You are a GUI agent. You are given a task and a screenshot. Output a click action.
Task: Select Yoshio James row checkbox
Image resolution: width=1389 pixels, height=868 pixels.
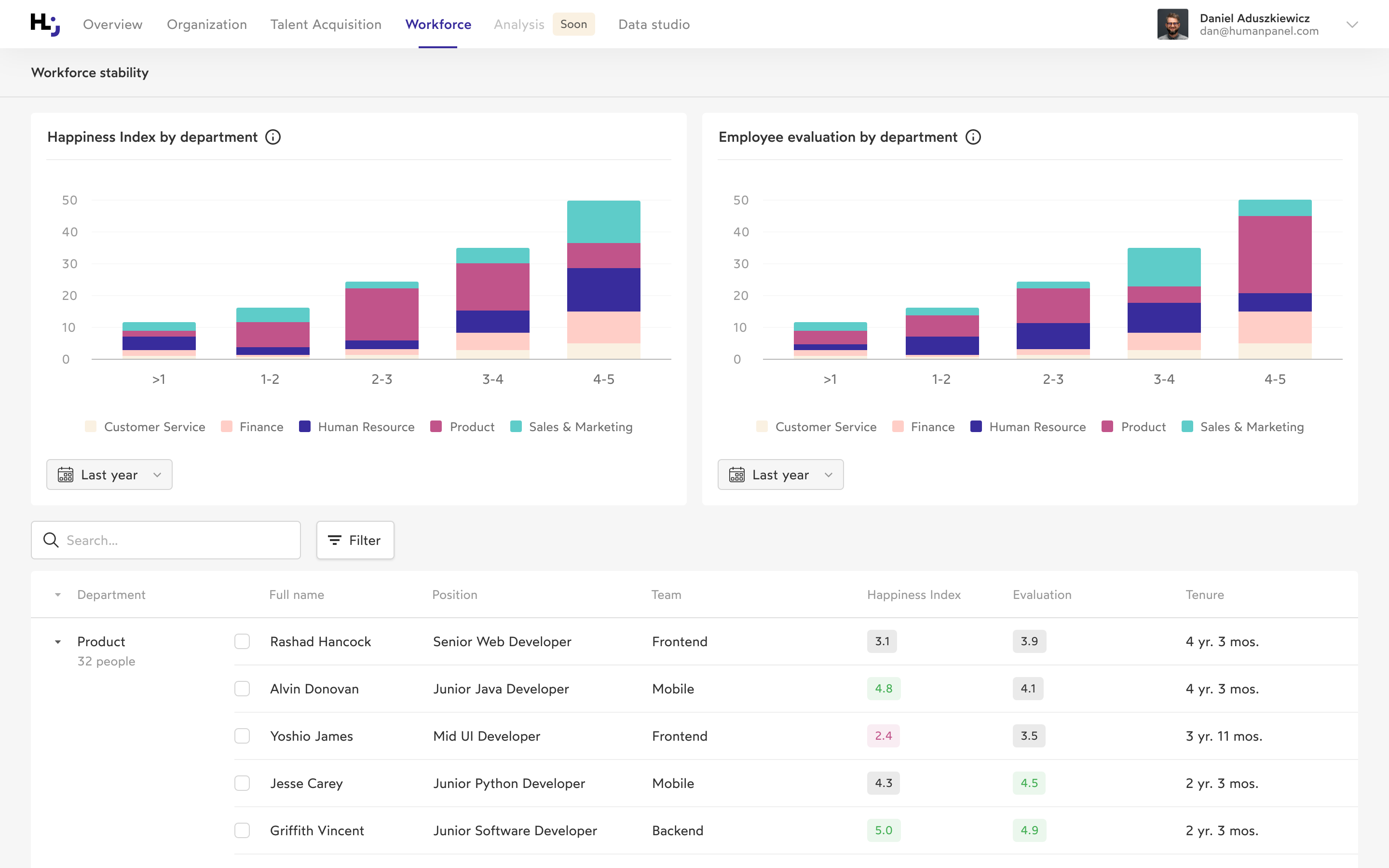(242, 736)
